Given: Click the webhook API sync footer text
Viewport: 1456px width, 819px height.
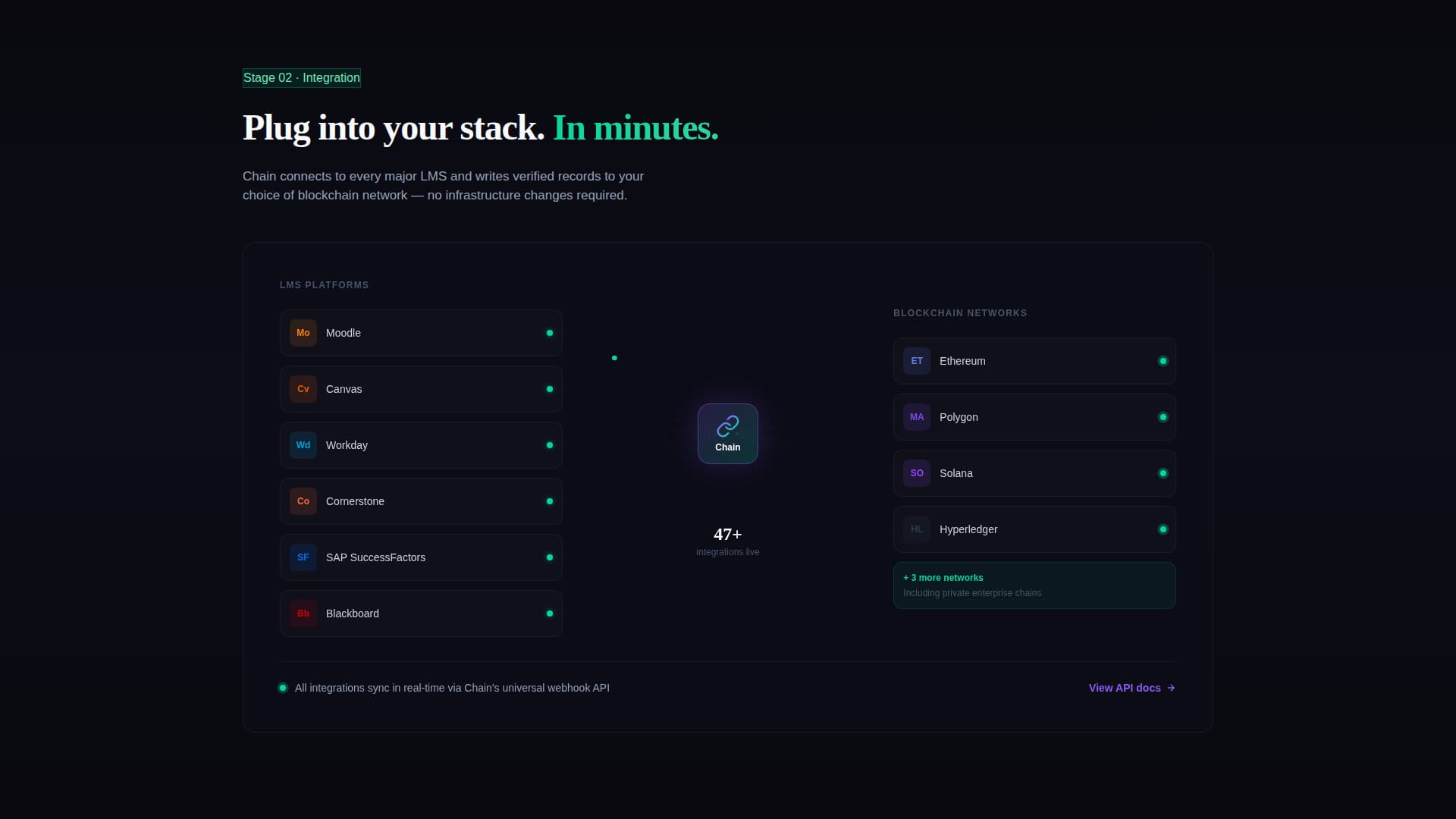Looking at the screenshot, I should pyautogui.click(x=452, y=688).
